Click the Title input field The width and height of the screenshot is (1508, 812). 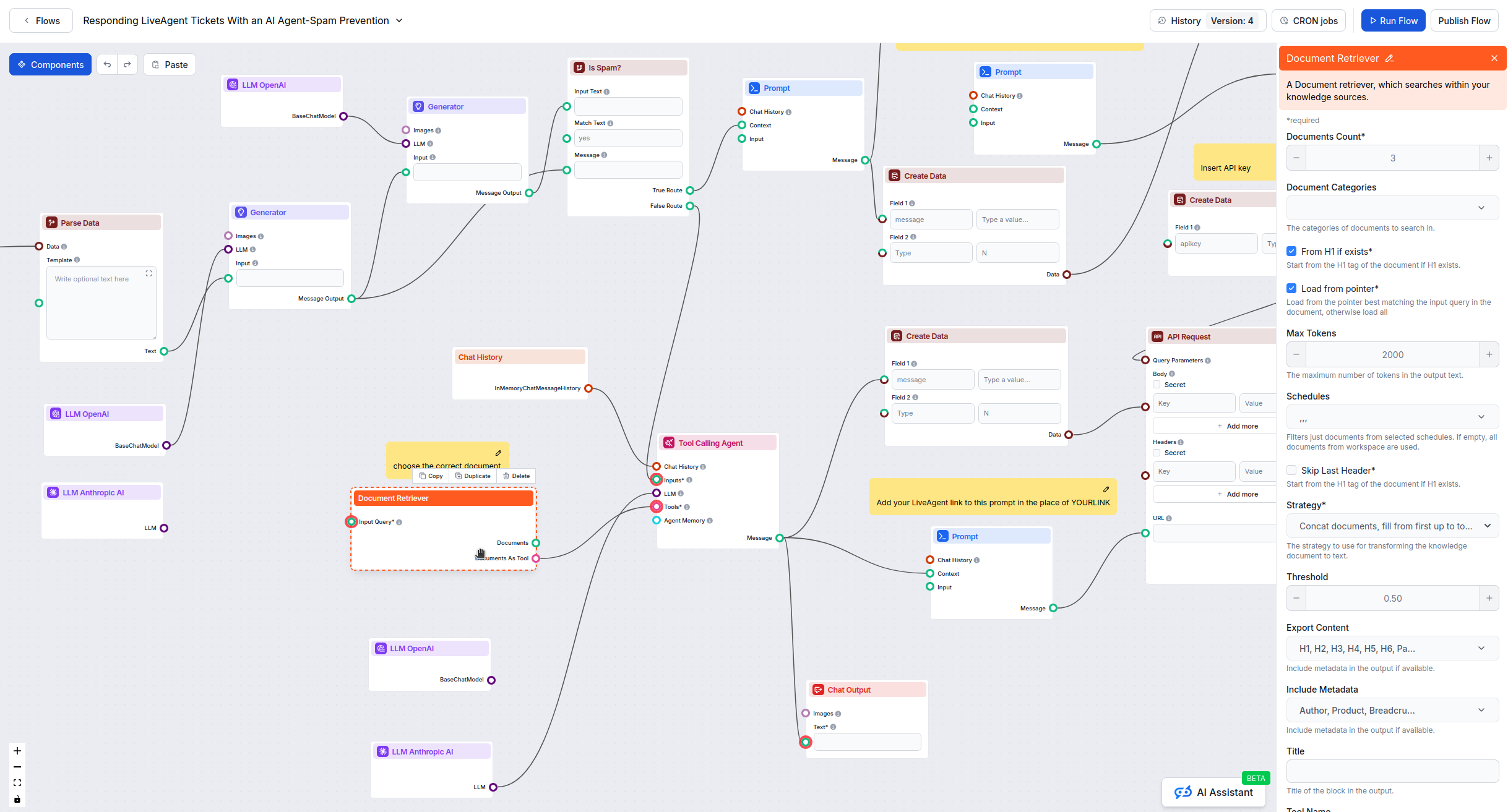(1392, 771)
